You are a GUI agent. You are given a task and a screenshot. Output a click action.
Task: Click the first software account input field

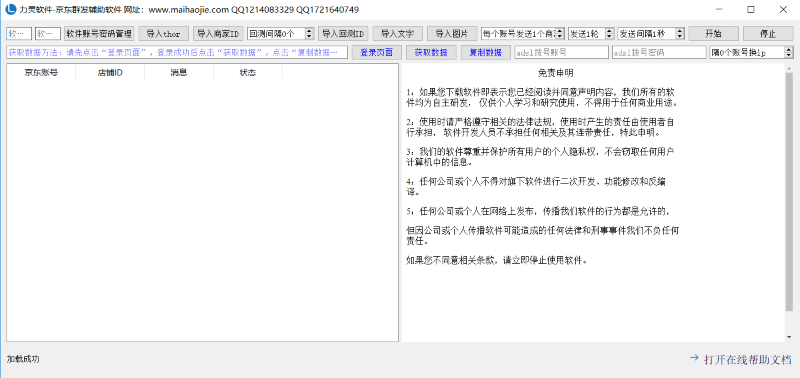(x=19, y=34)
